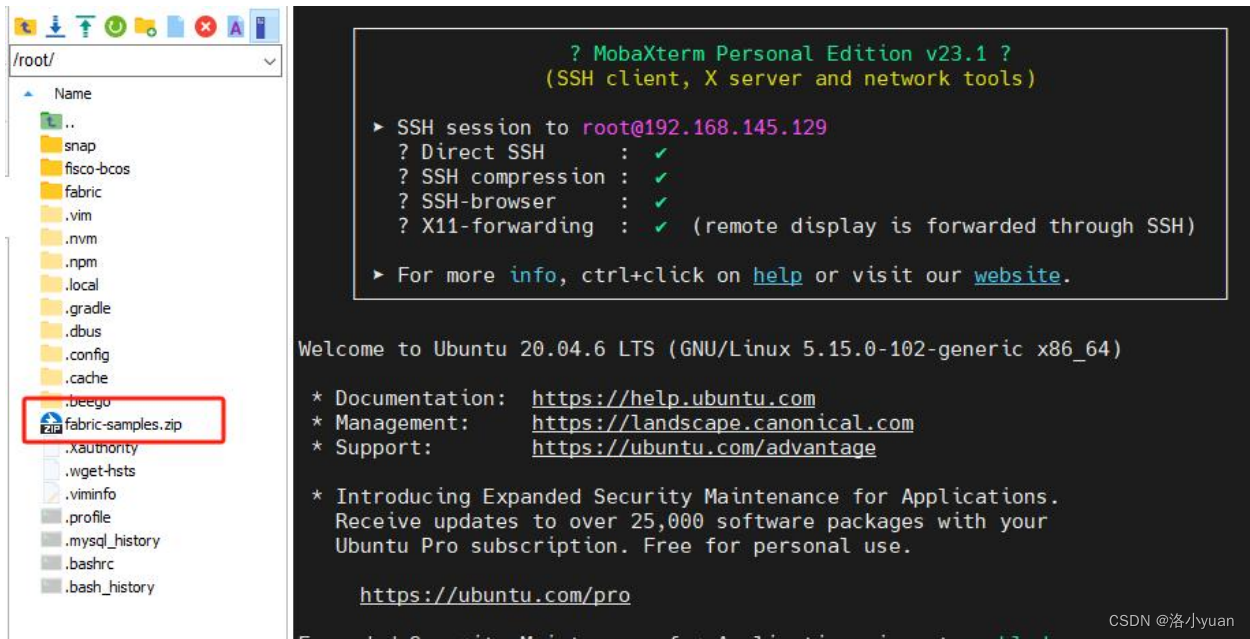
Task: Click the 'SSH-browser' line in banner
Action: click(532, 201)
